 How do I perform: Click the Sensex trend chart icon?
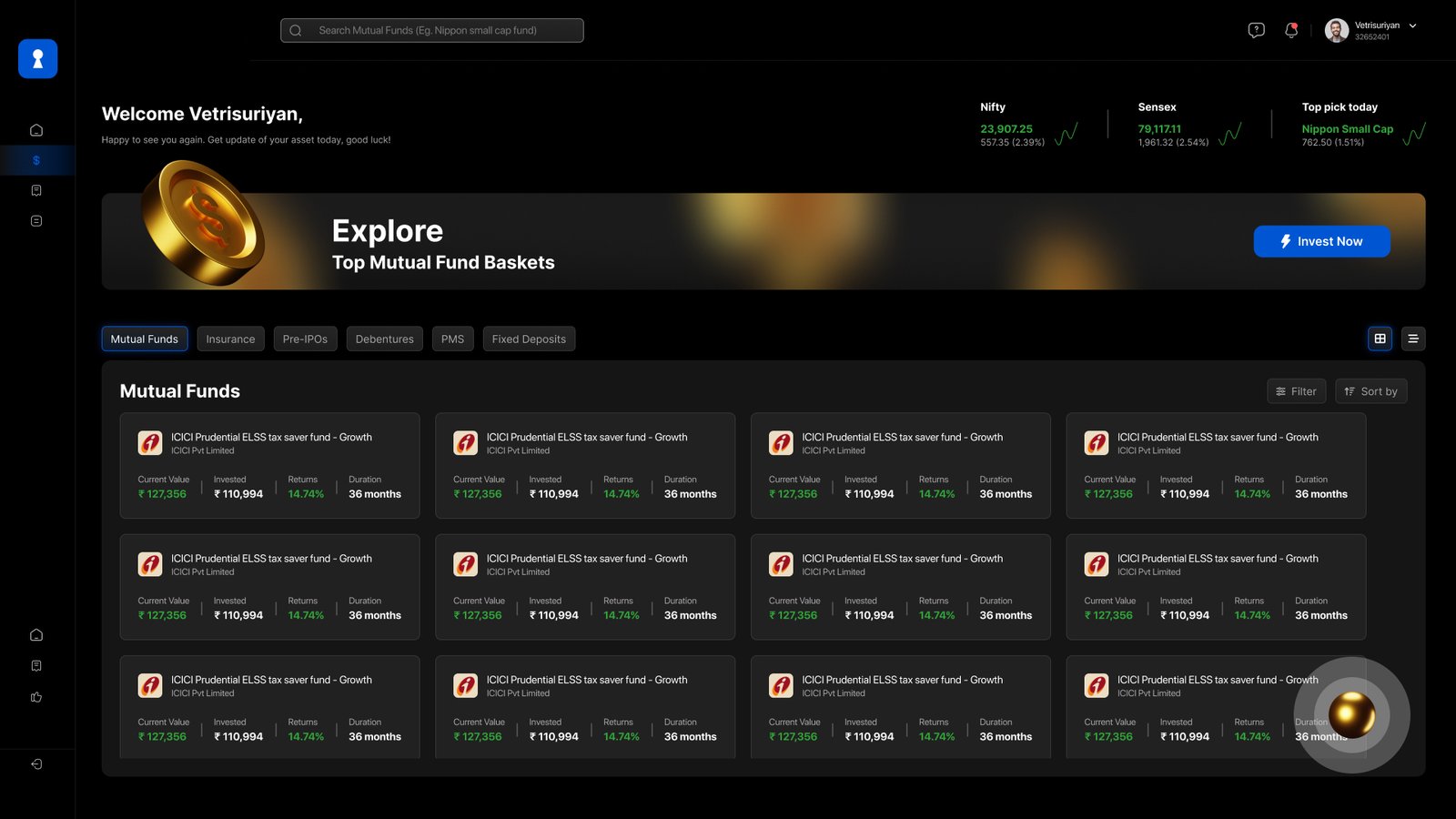click(1229, 134)
